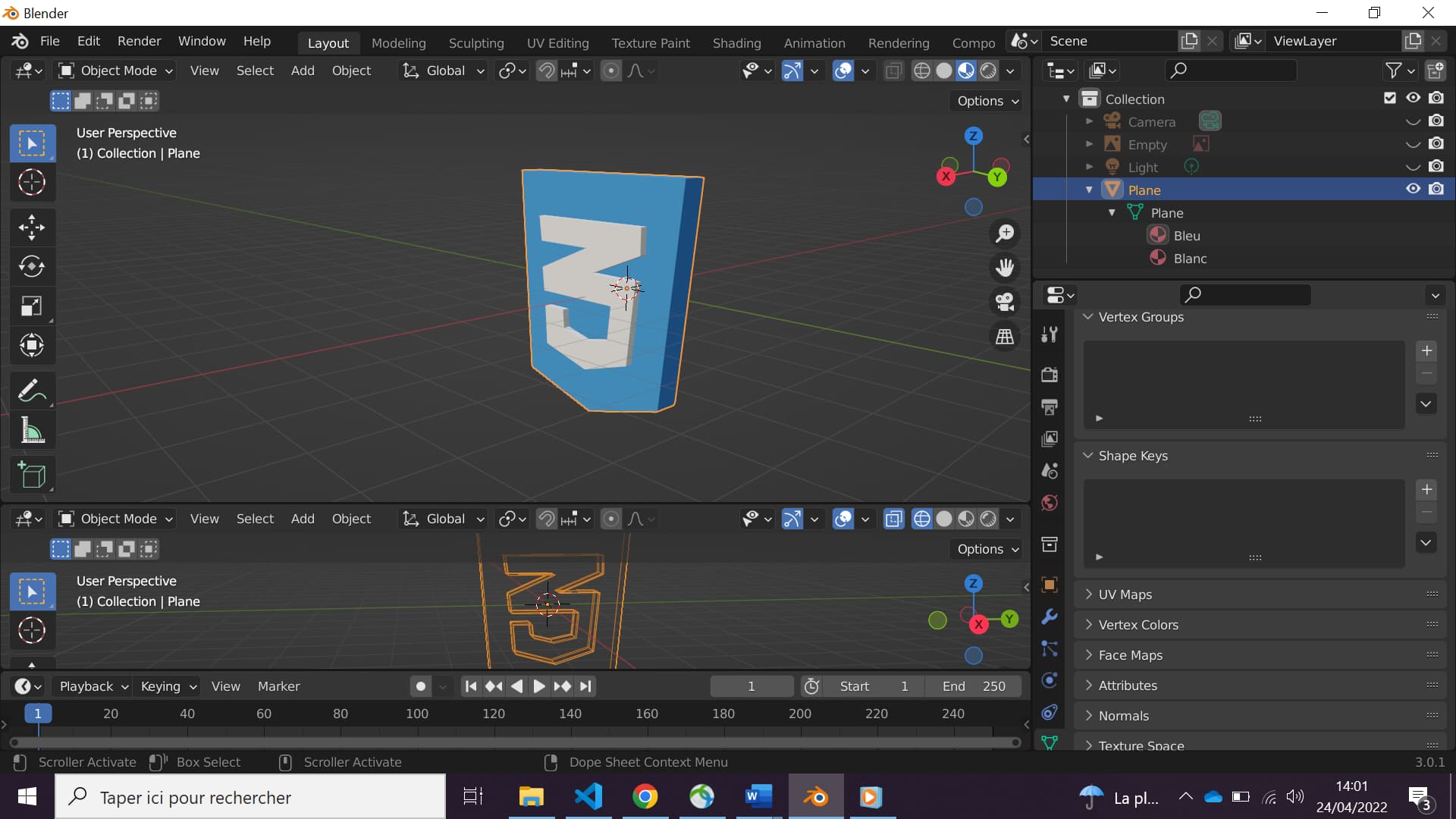This screenshot has width=1456, height=819.
Task: Disable the Plane in renders (camera toggle)
Action: pos(1438,189)
